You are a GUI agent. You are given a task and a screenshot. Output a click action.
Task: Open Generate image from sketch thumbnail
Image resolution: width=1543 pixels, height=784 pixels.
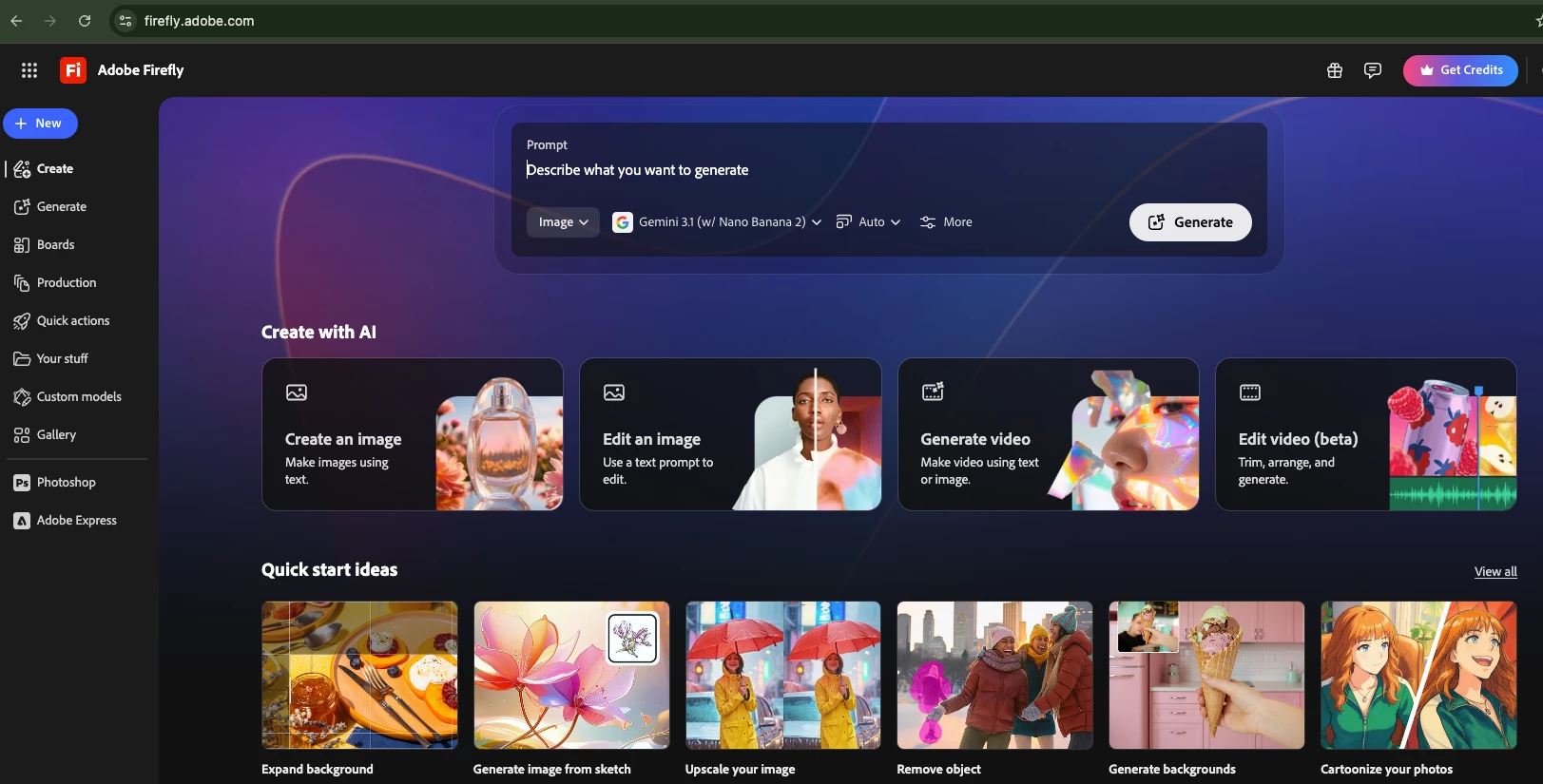pos(571,675)
